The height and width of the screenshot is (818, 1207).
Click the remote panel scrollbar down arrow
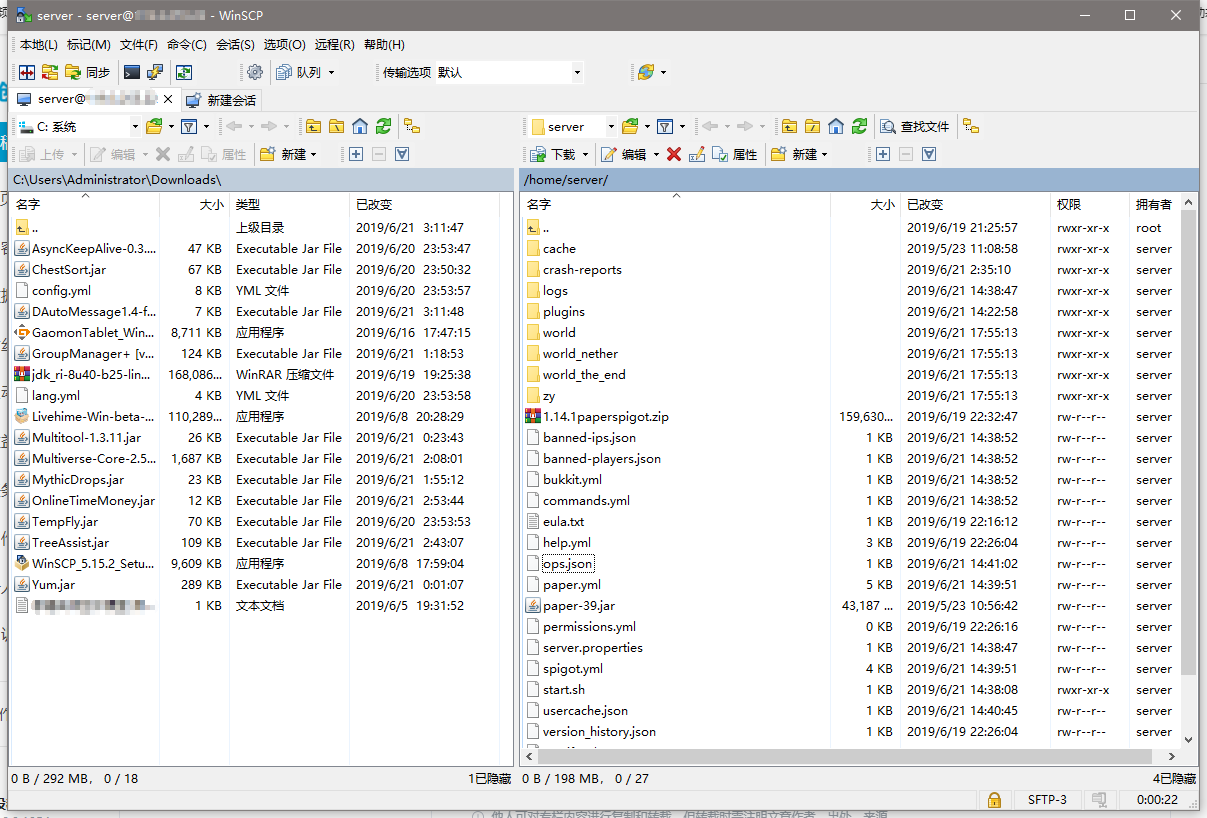(1189, 739)
